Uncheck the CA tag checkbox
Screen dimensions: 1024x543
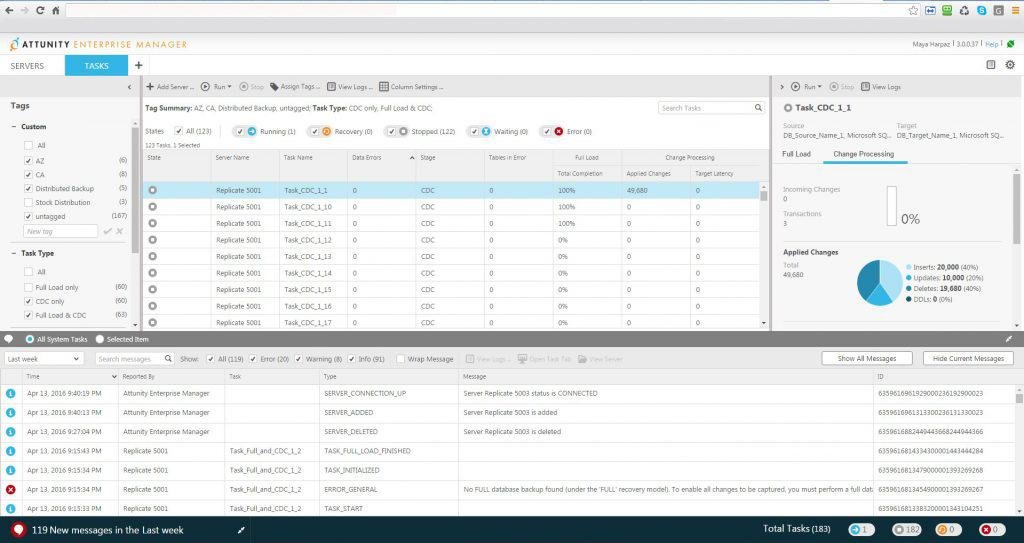(28, 174)
